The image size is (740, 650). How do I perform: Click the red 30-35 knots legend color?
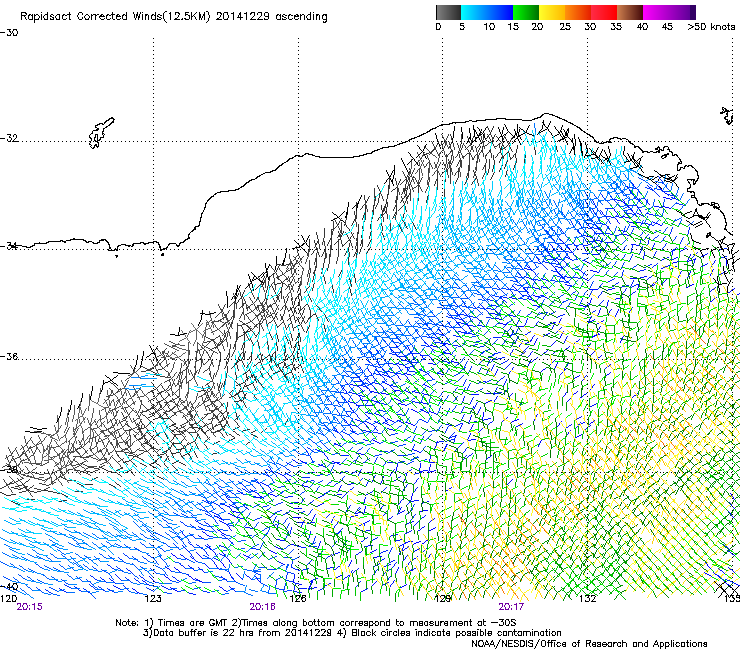click(604, 12)
